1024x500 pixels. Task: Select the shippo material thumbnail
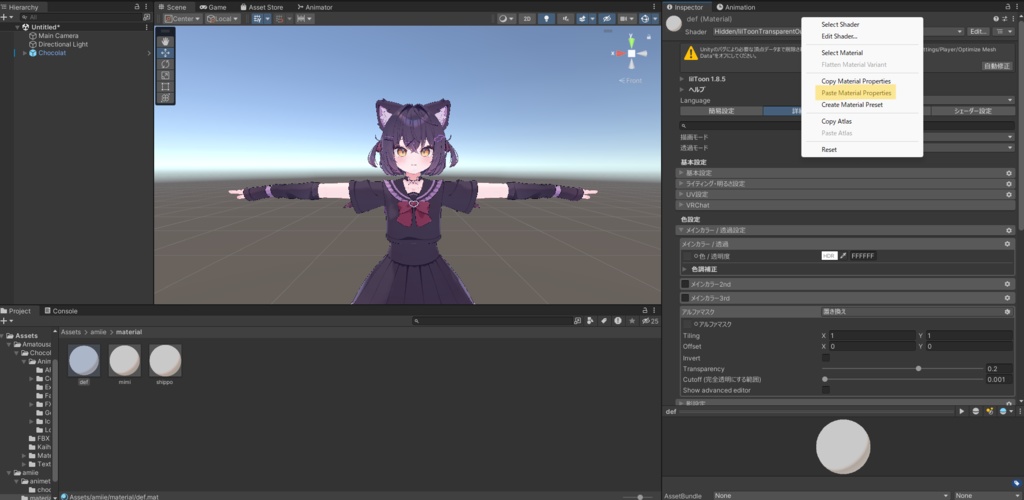165,360
